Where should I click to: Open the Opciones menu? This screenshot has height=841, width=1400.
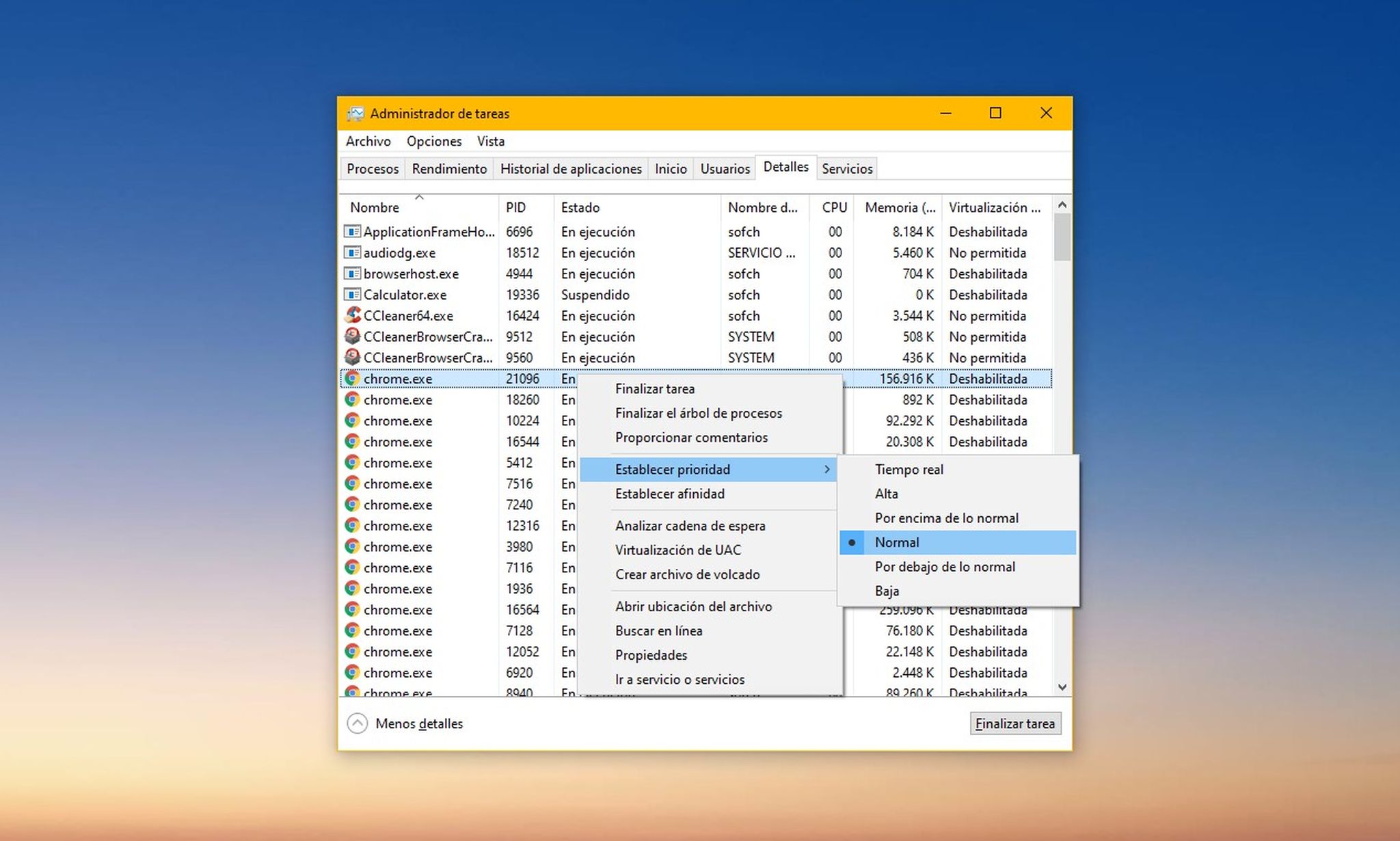433,142
